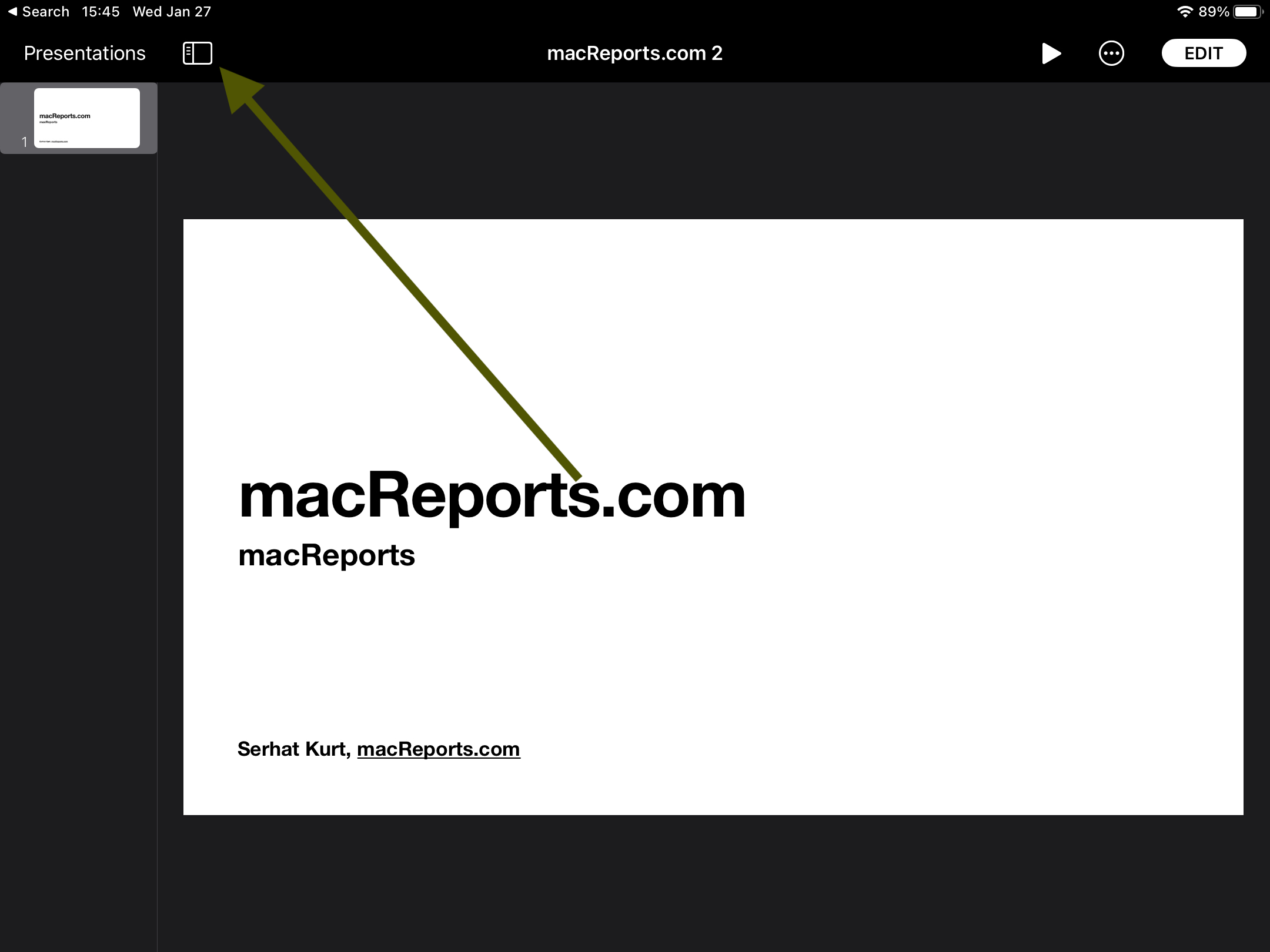The width and height of the screenshot is (1270, 952).
Task: Click the EDIT button to edit presentation
Action: tap(1203, 52)
